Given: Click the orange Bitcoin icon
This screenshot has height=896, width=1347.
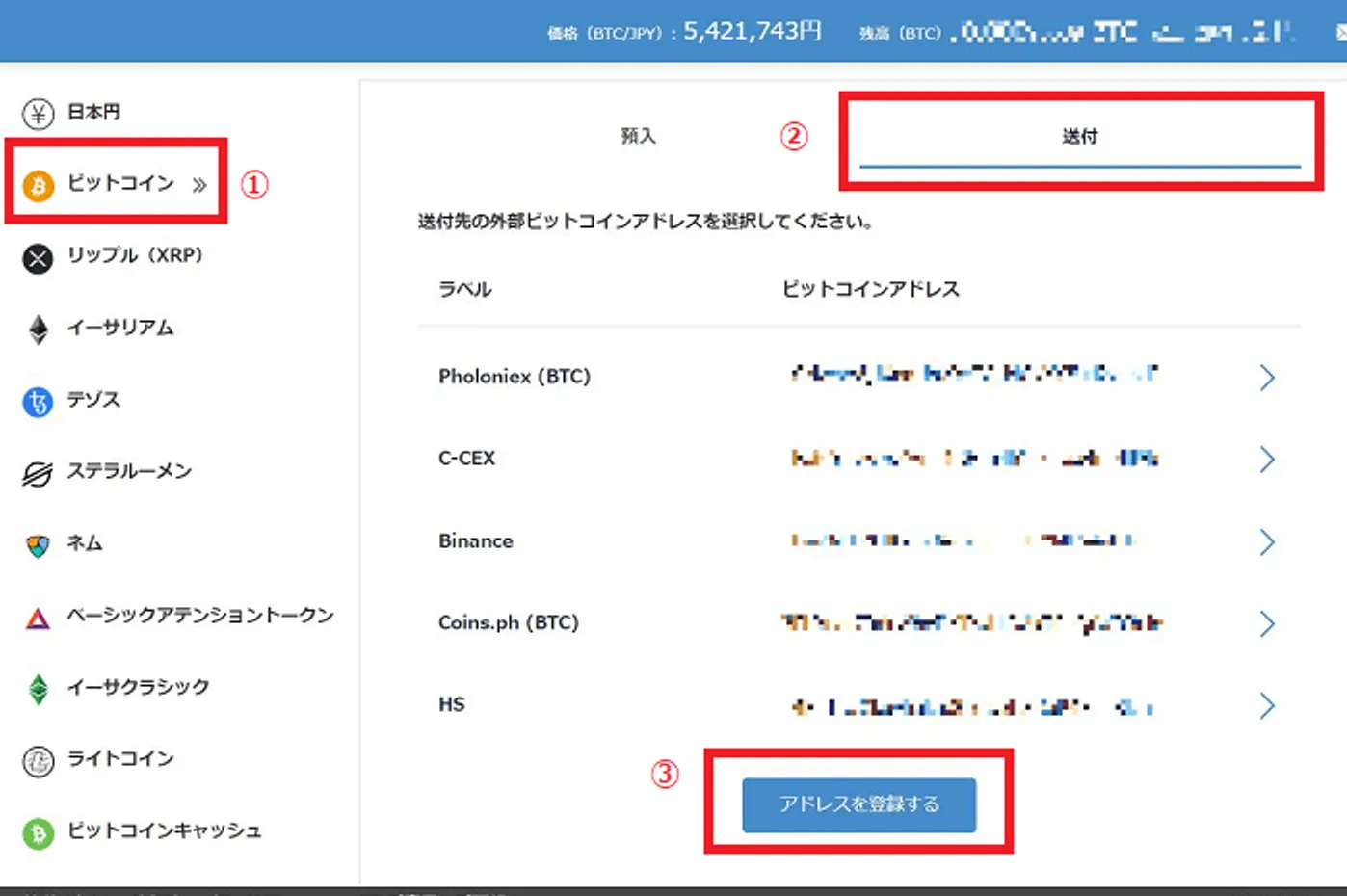Looking at the screenshot, I should [39, 185].
